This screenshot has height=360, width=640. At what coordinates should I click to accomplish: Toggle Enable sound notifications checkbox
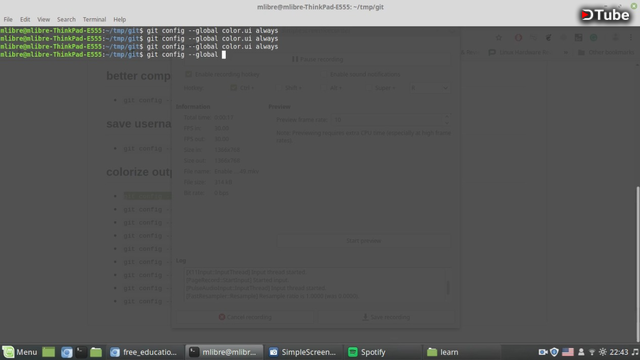324,74
